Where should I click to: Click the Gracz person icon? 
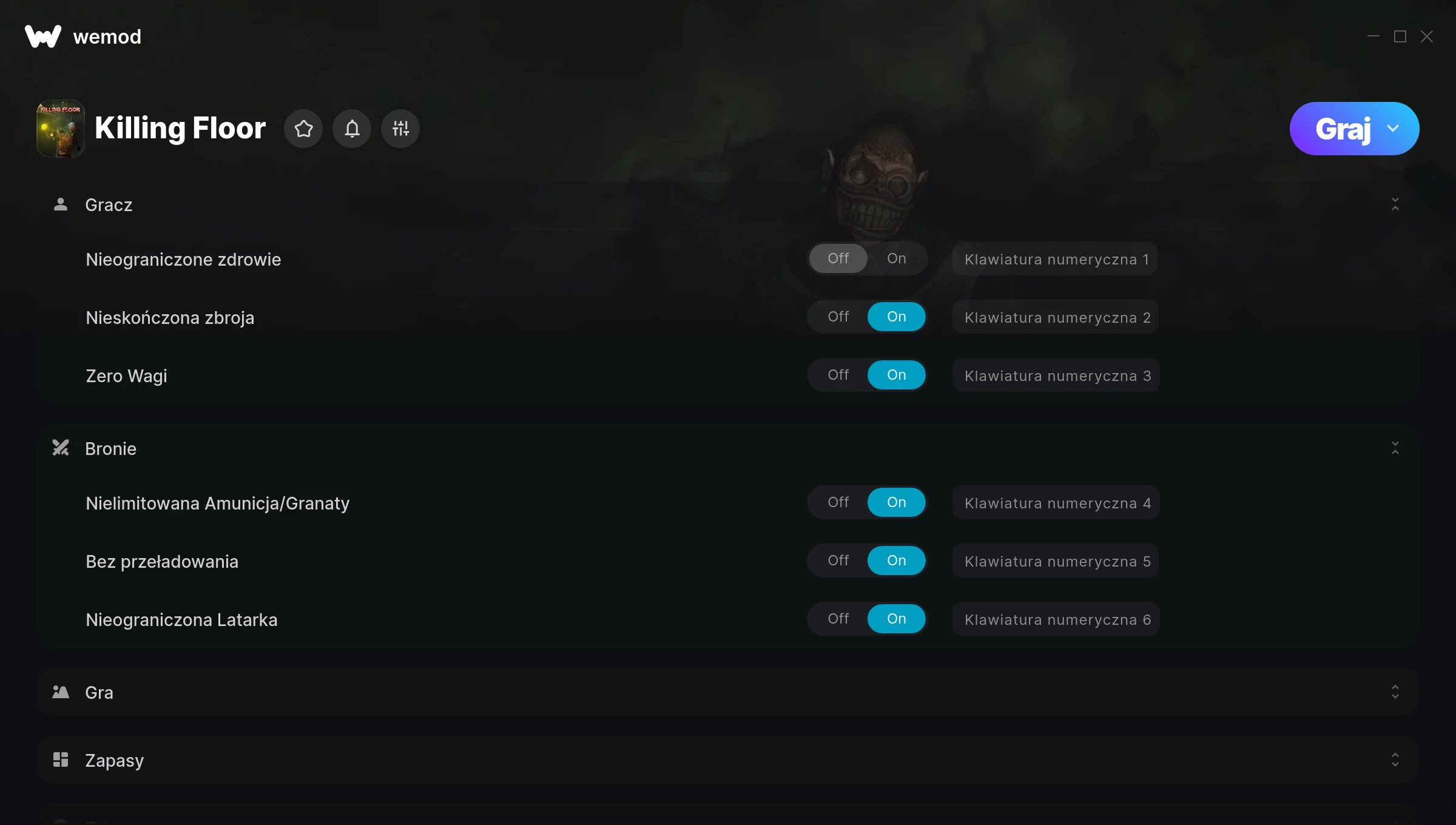61,204
